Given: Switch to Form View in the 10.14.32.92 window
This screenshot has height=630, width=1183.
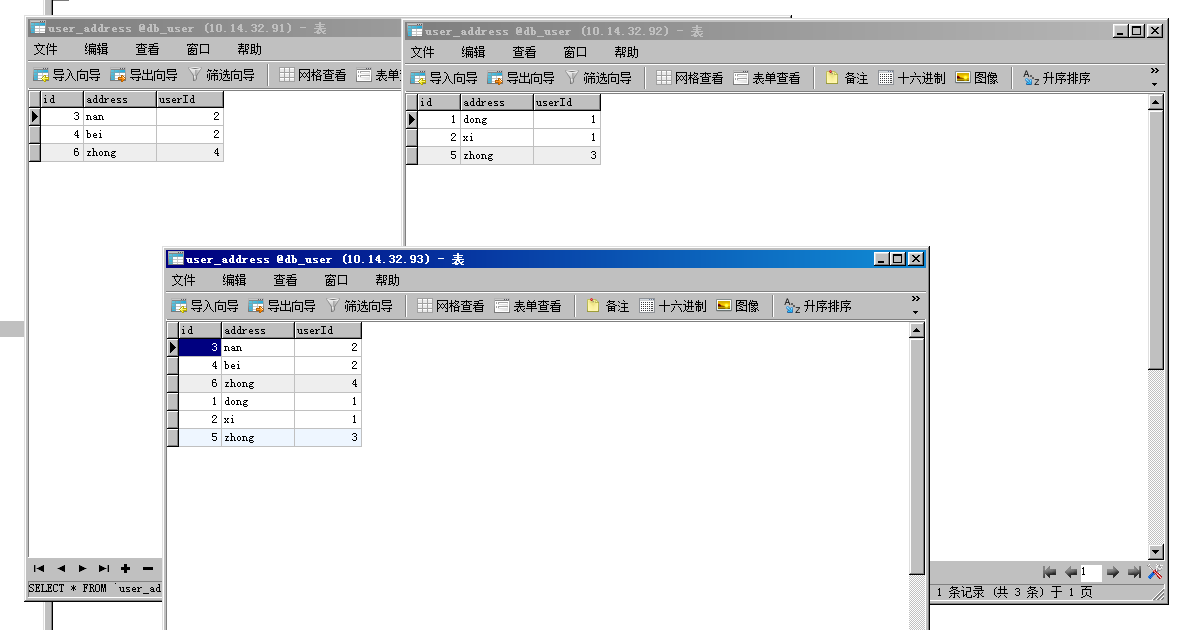Looking at the screenshot, I should pyautogui.click(x=767, y=78).
